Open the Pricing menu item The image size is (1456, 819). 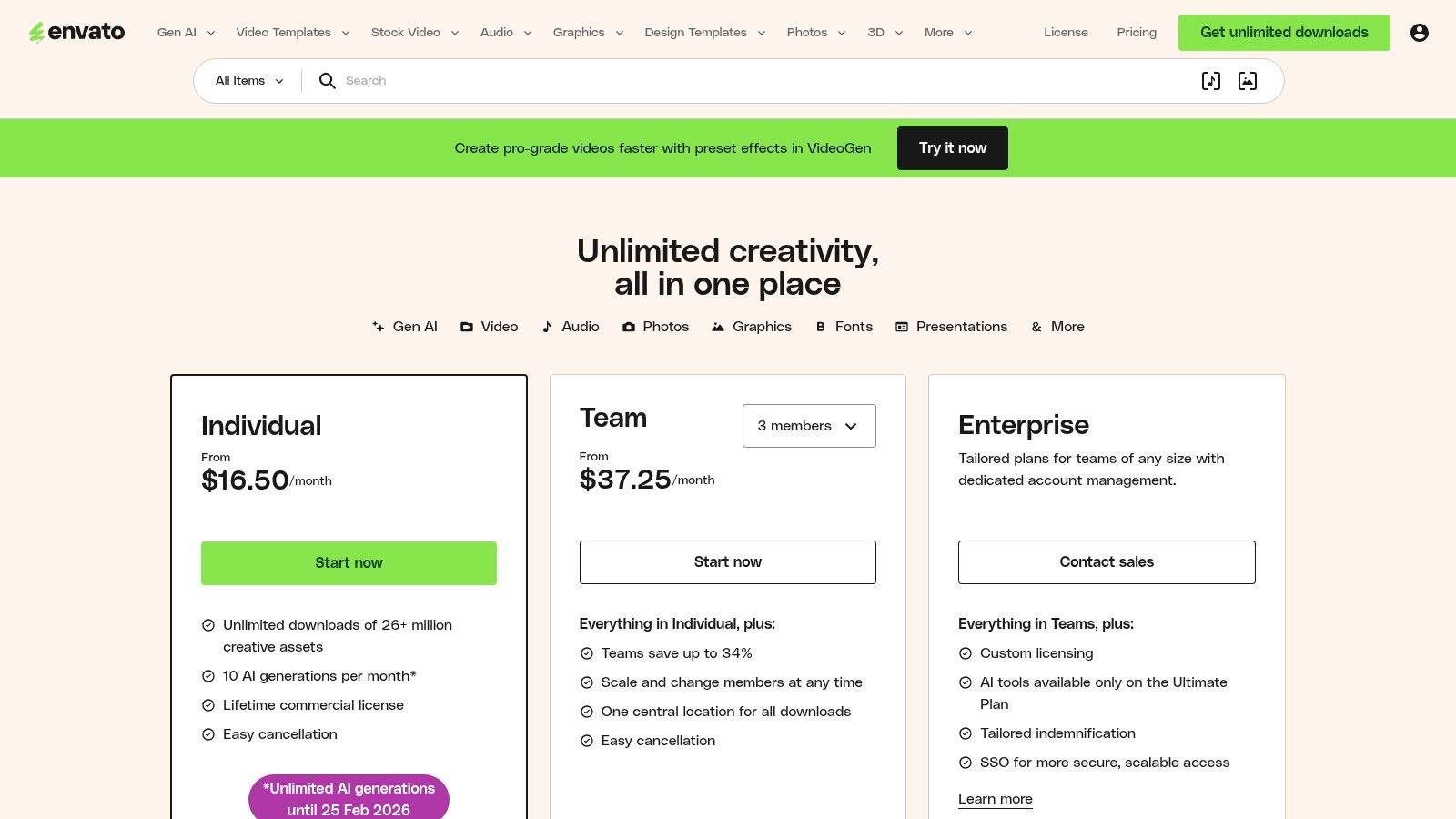pos(1136,32)
